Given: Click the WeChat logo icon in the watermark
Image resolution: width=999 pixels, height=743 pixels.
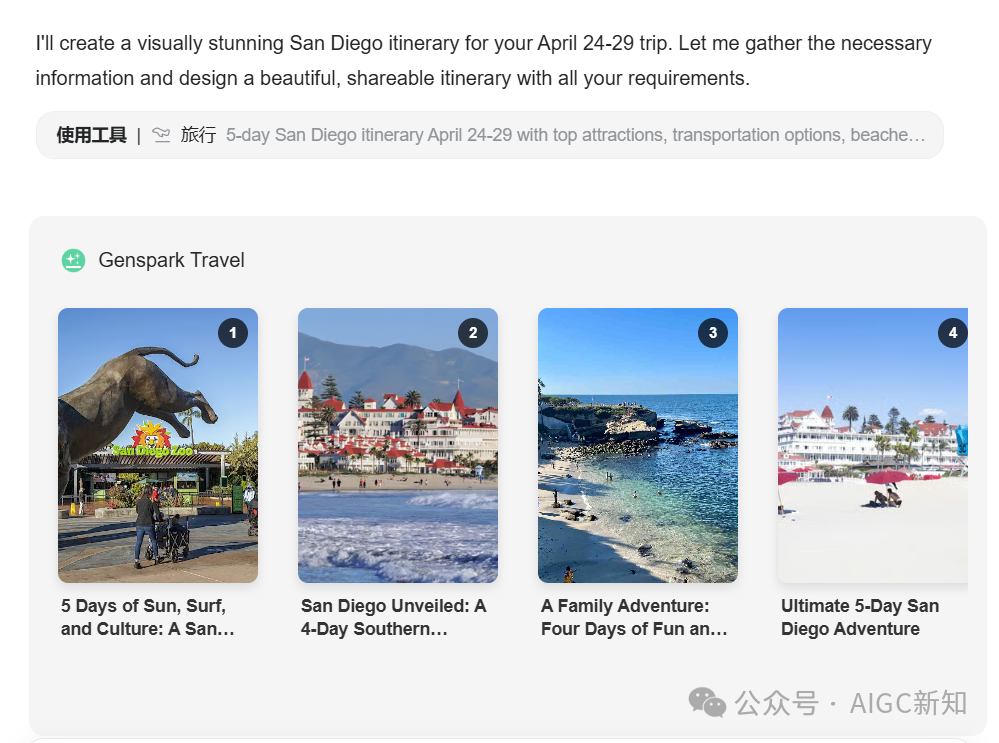Looking at the screenshot, I should click(707, 702).
